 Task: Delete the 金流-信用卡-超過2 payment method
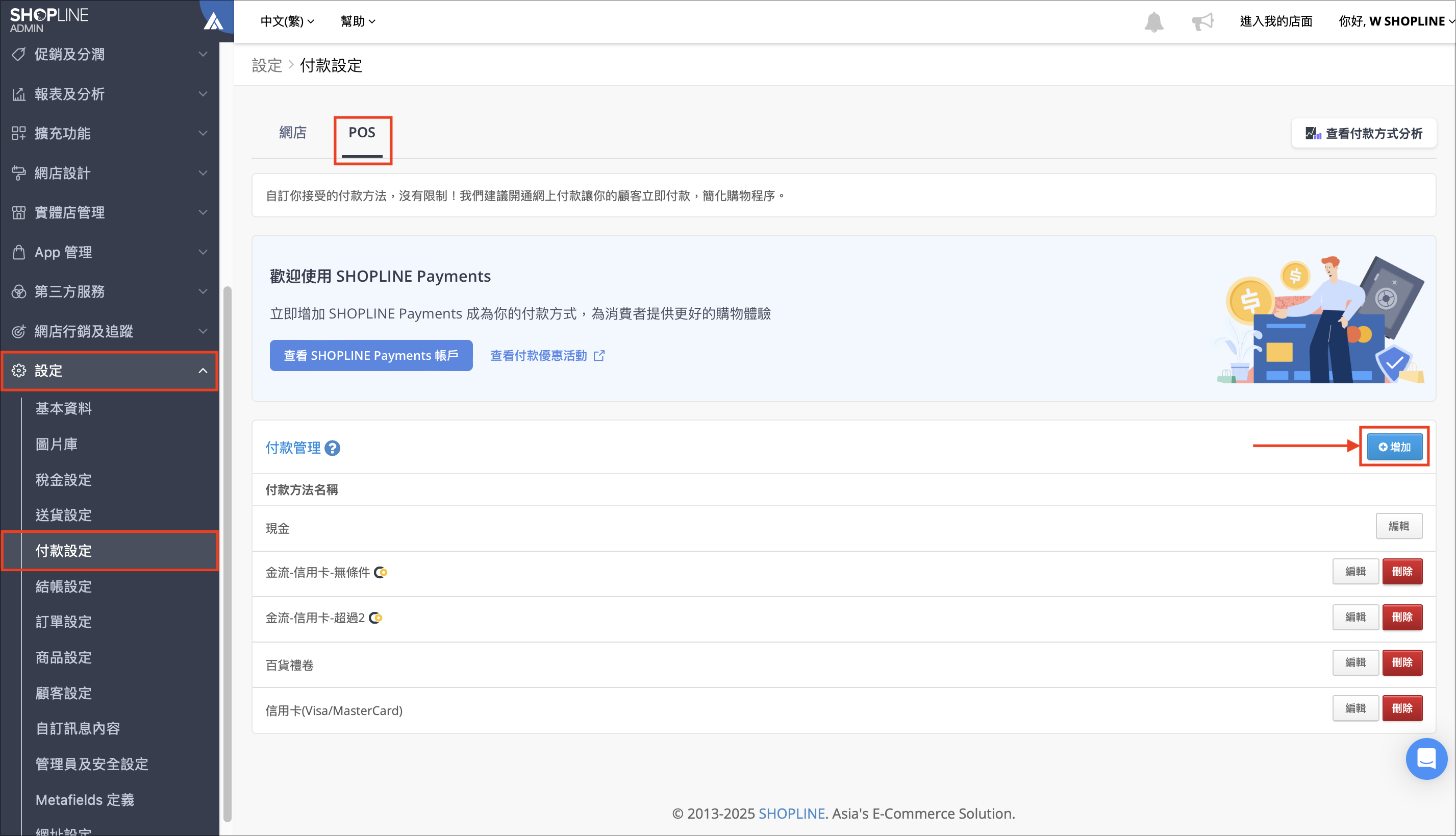[1402, 617]
